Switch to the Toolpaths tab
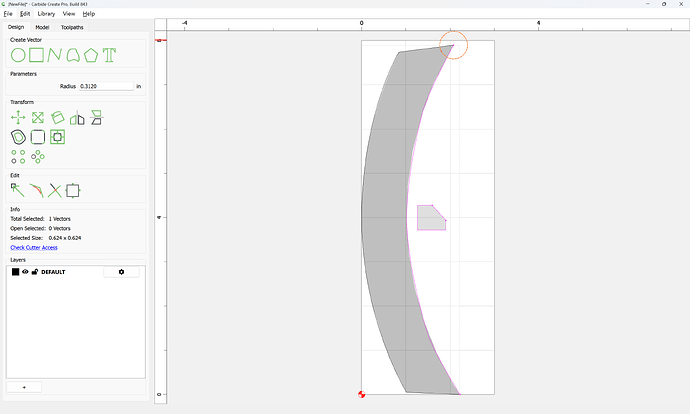 coord(72,27)
